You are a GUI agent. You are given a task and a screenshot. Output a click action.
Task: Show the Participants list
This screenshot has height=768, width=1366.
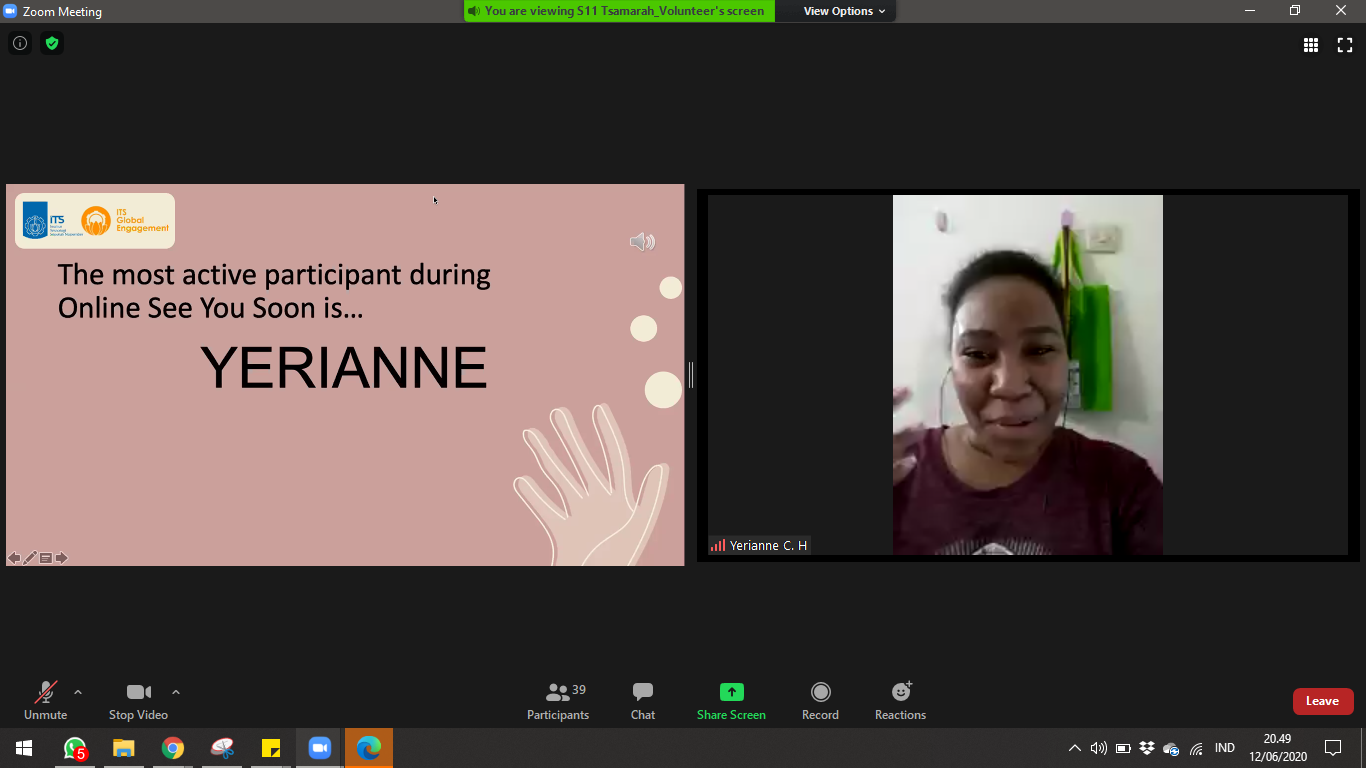click(558, 701)
